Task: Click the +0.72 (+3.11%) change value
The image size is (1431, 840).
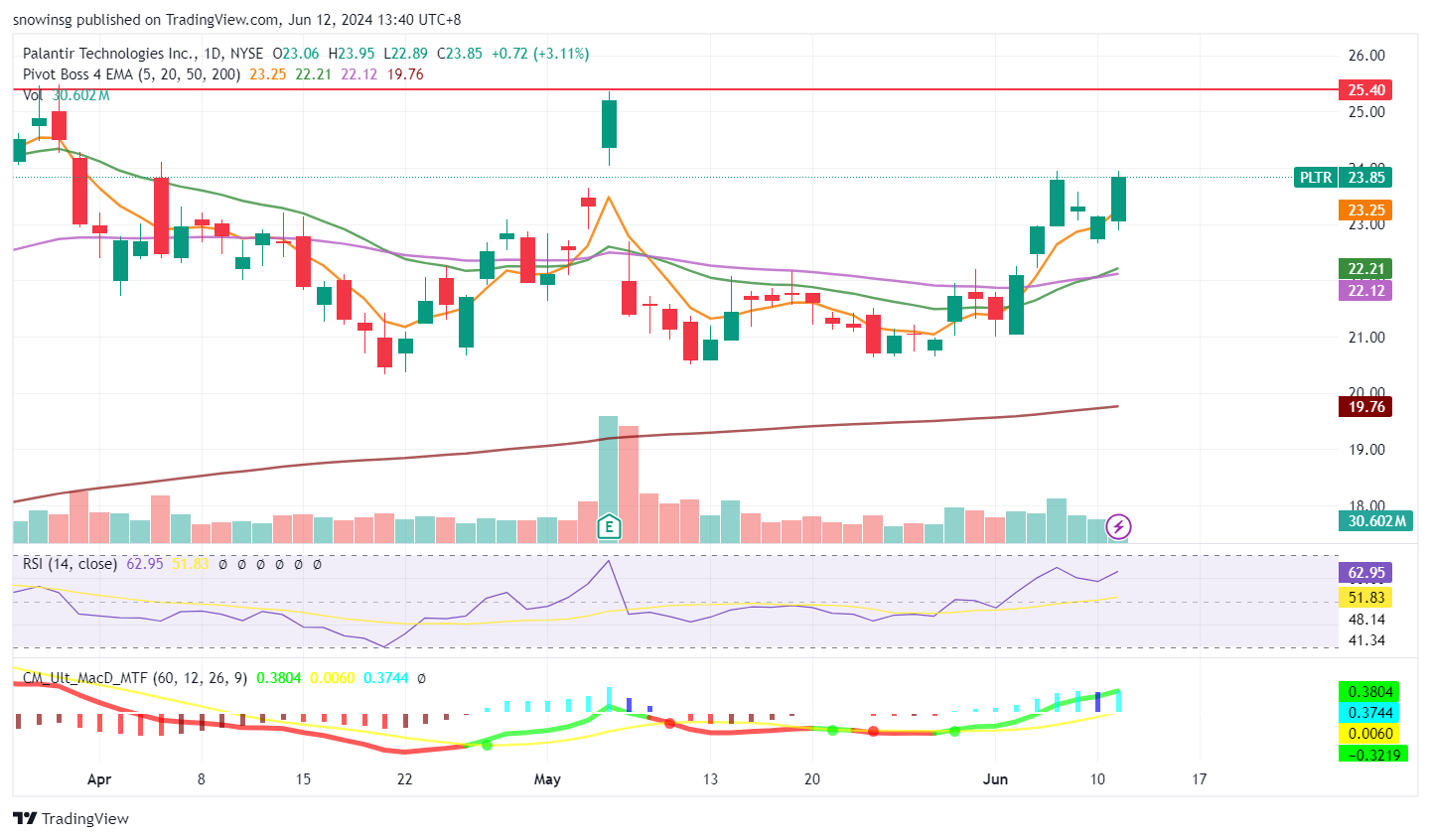Action: pos(540,54)
